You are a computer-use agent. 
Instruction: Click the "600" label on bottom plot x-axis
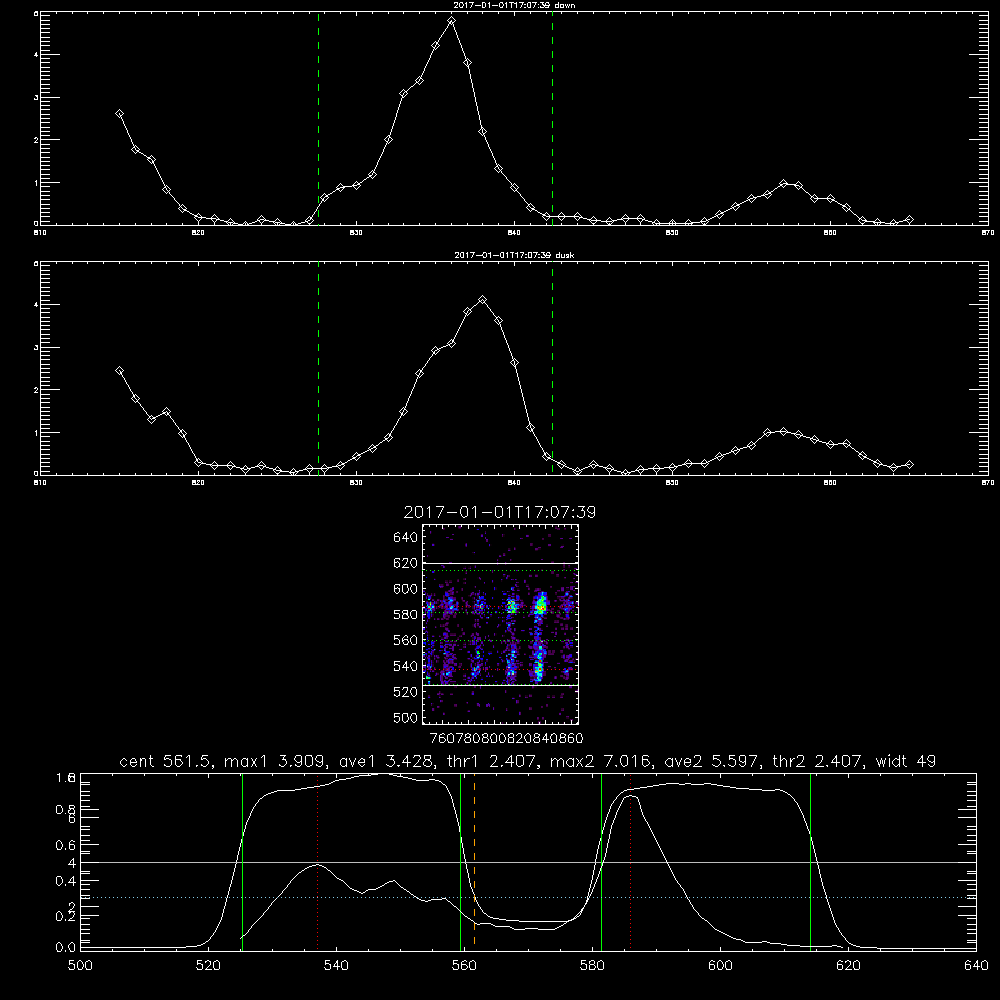(721, 966)
